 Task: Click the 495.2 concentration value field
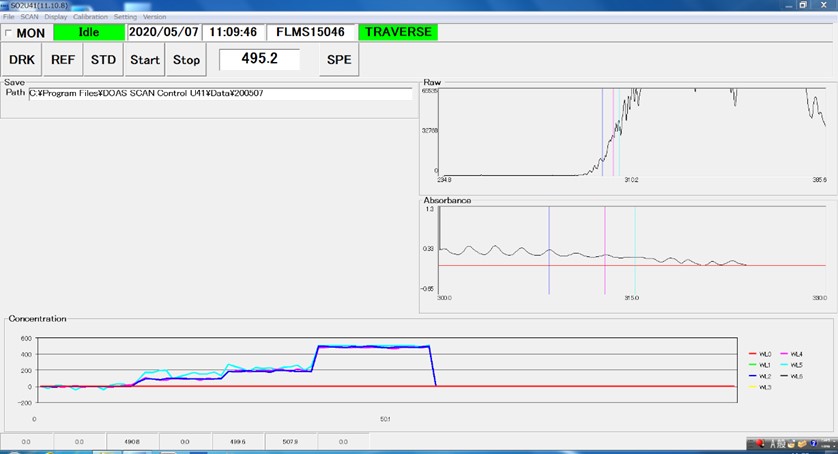tap(259, 59)
